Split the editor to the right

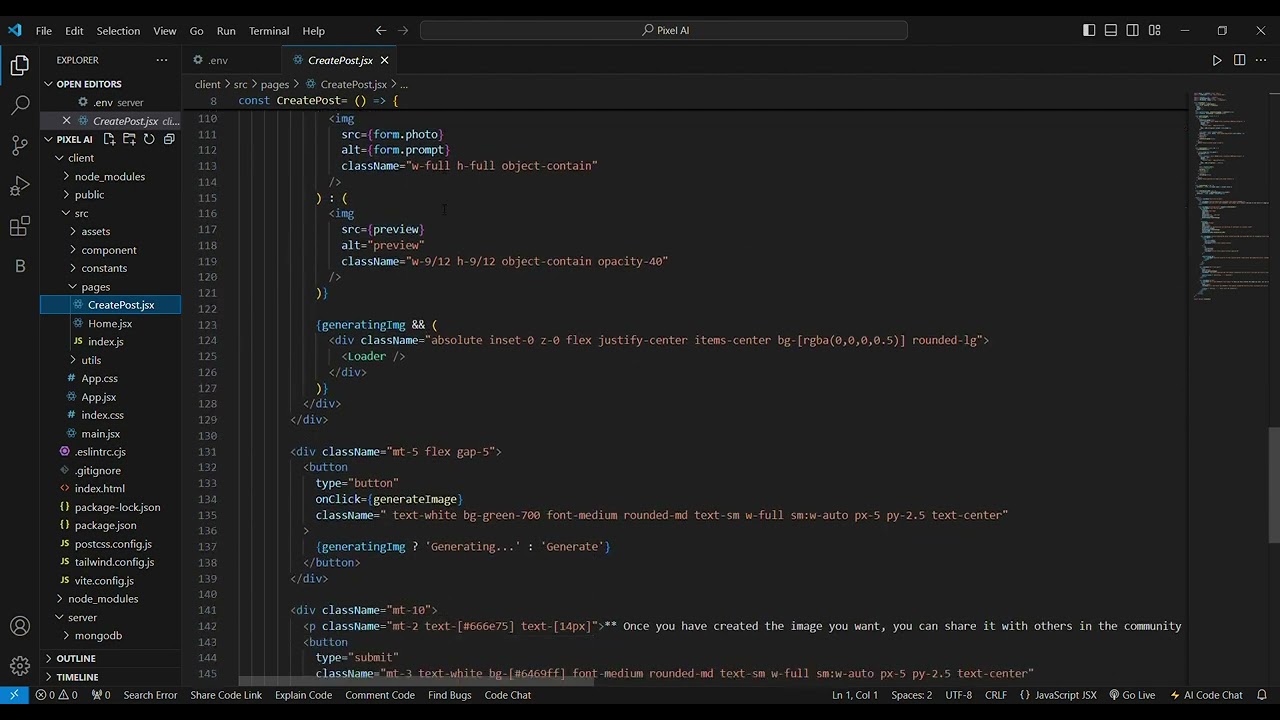click(1239, 60)
